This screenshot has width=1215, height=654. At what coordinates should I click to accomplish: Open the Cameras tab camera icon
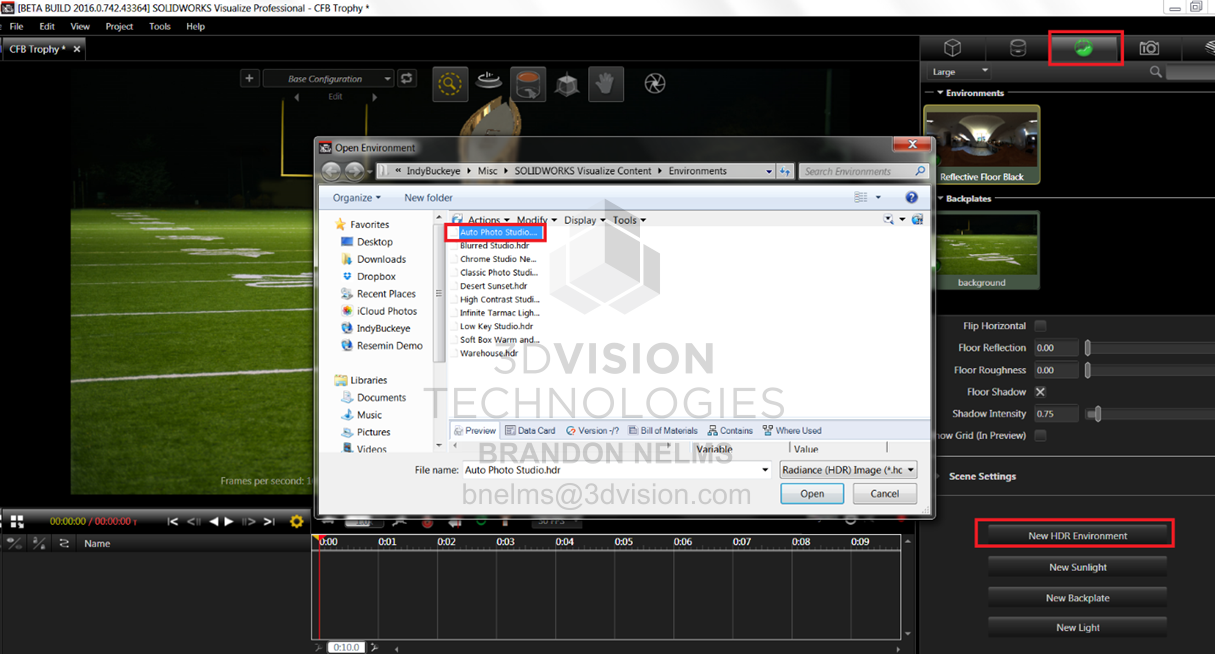1149,48
